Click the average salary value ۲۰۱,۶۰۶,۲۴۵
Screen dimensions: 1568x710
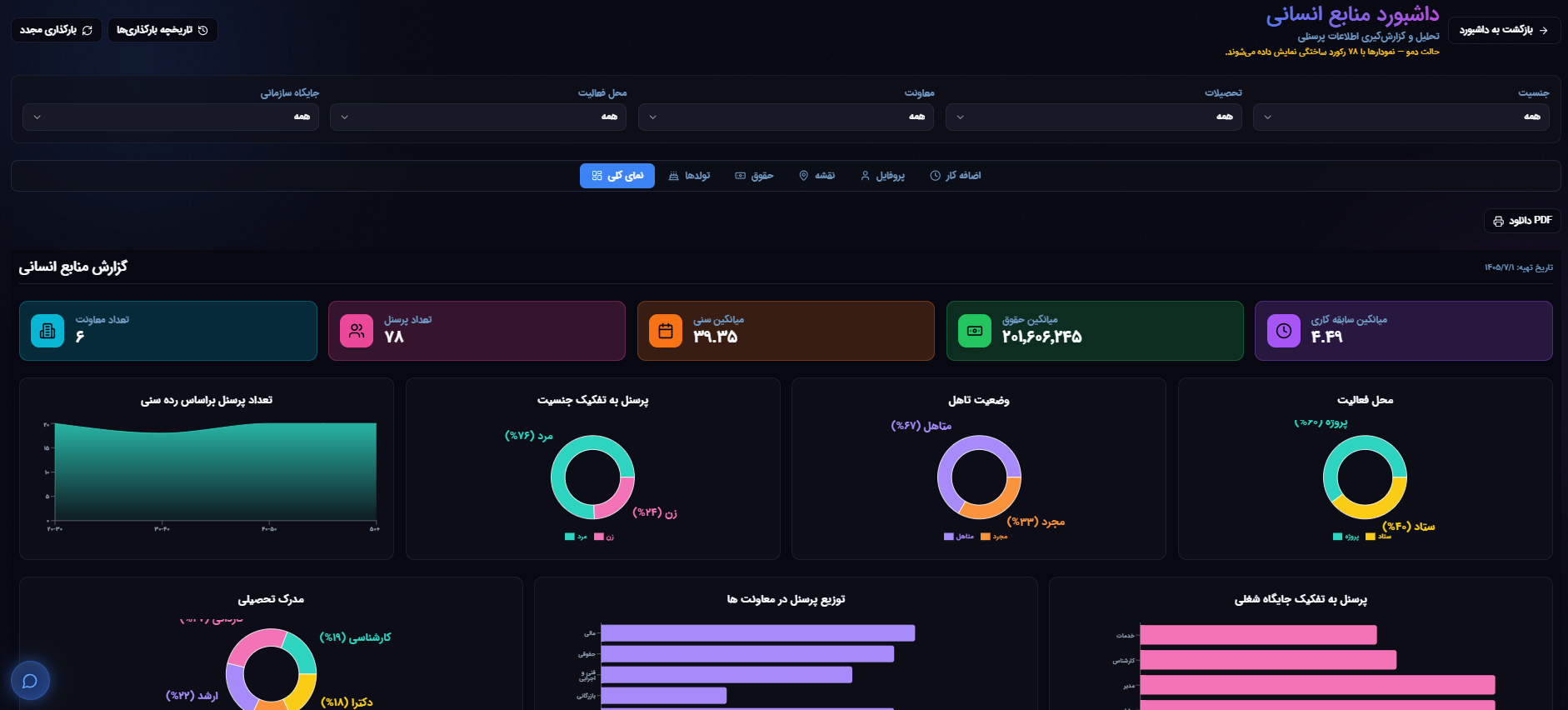[x=1041, y=337]
